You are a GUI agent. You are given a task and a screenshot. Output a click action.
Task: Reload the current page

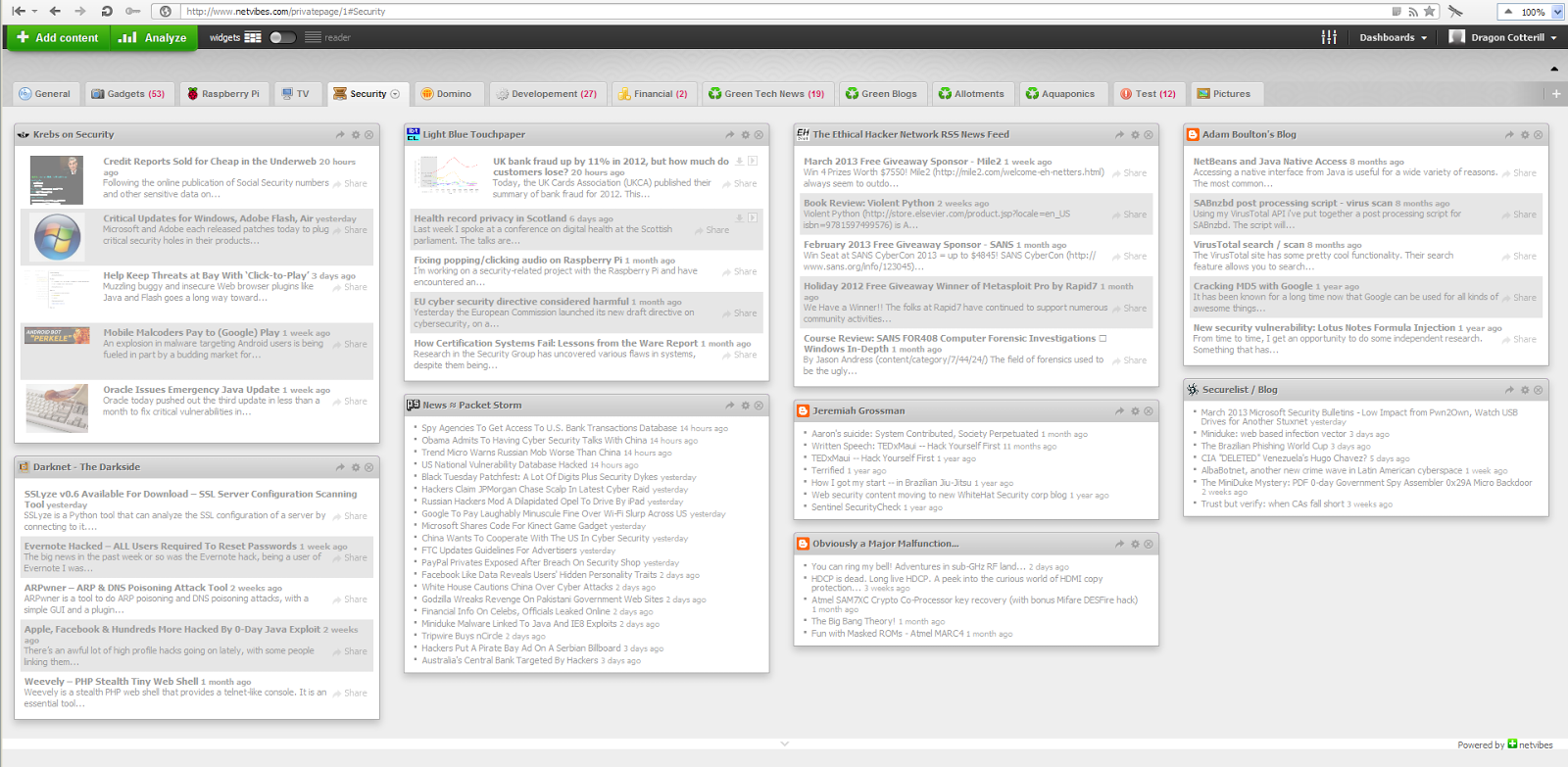pyautogui.click(x=107, y=11)
